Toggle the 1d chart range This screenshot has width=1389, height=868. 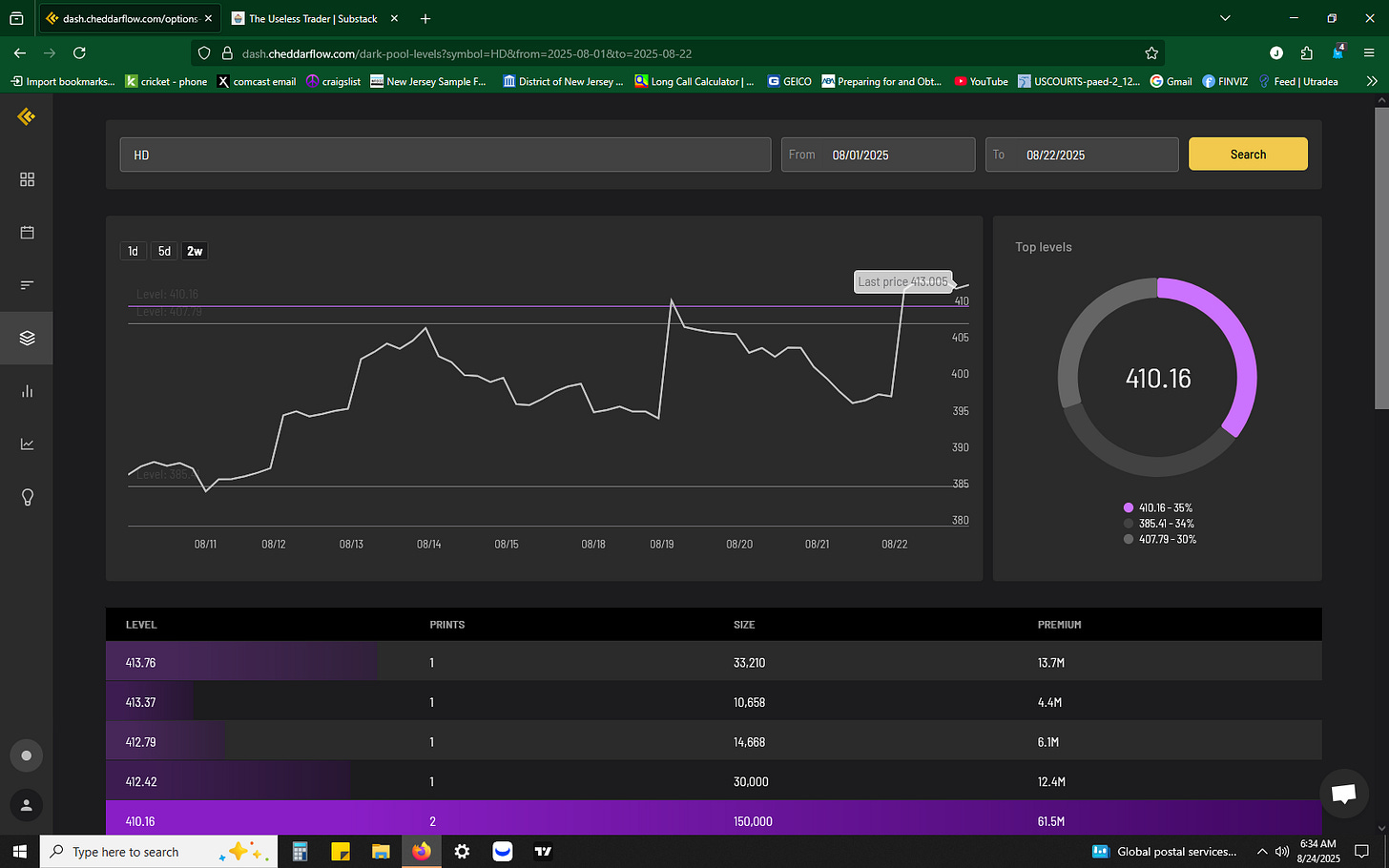point(133,251)
